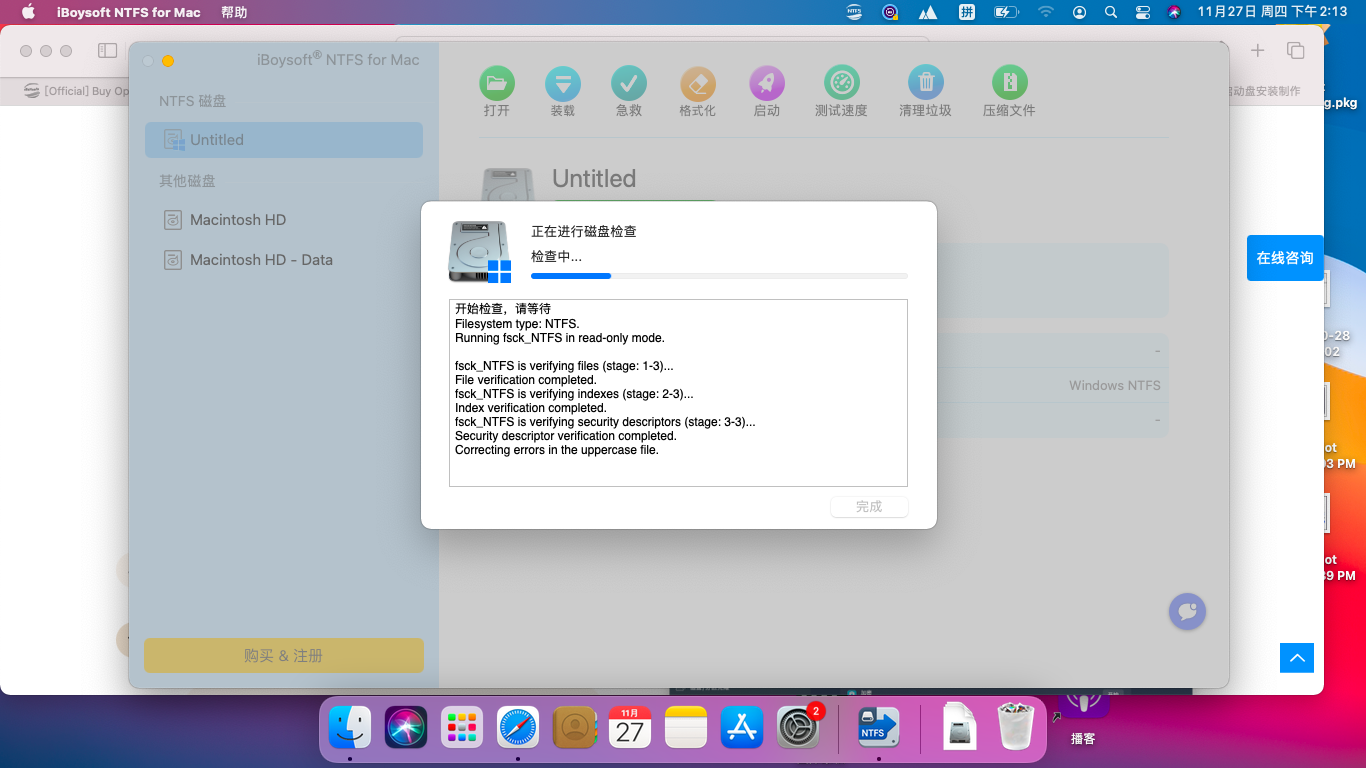Click the green Open (打开) folder icon
Image resolution: width=1366 pixels, height=768 pixels.
pos(497,83)
